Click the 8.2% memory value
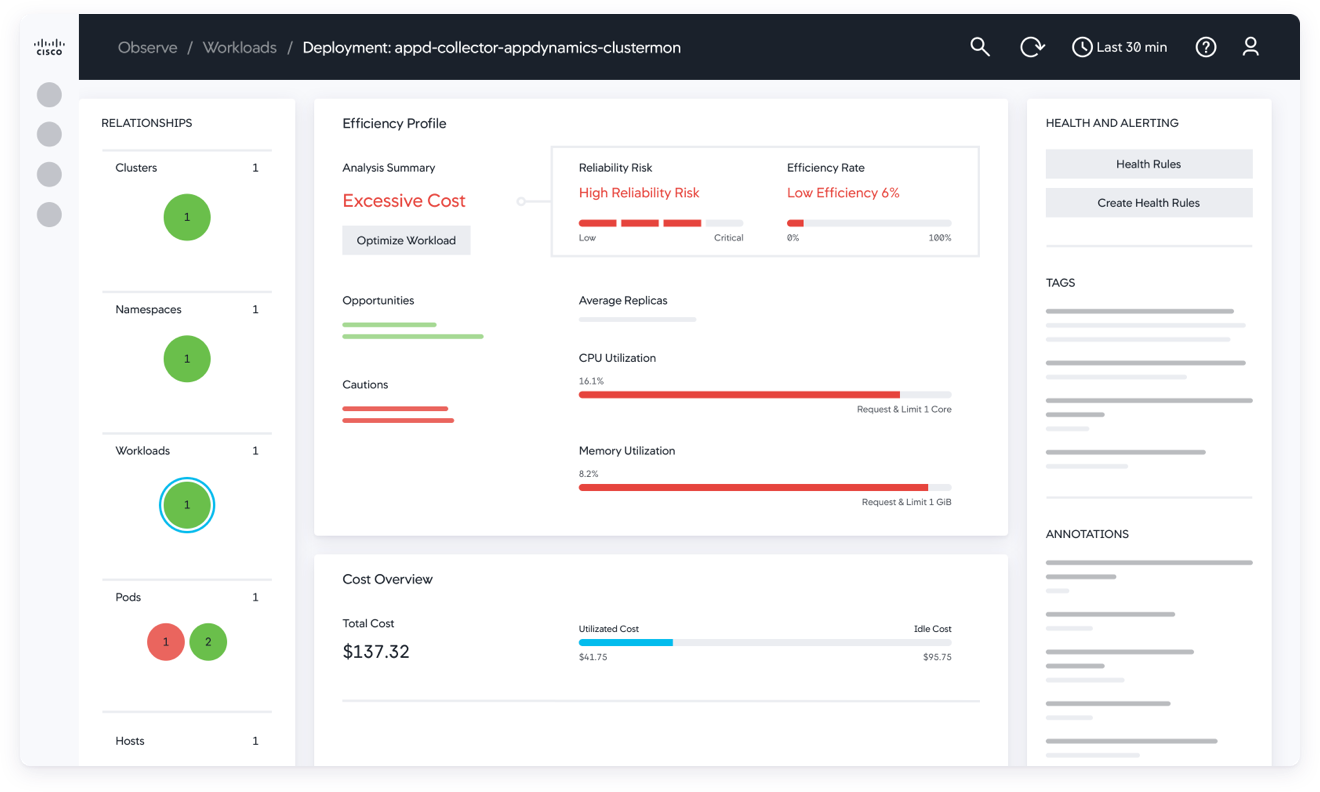 589,474
